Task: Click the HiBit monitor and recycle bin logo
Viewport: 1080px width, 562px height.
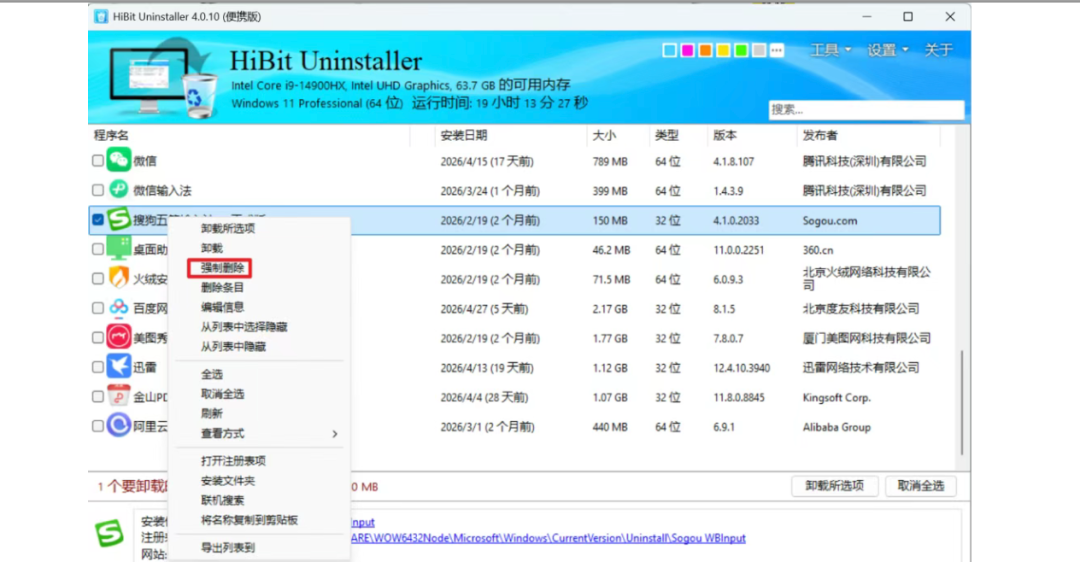Action: coord(163,77)
